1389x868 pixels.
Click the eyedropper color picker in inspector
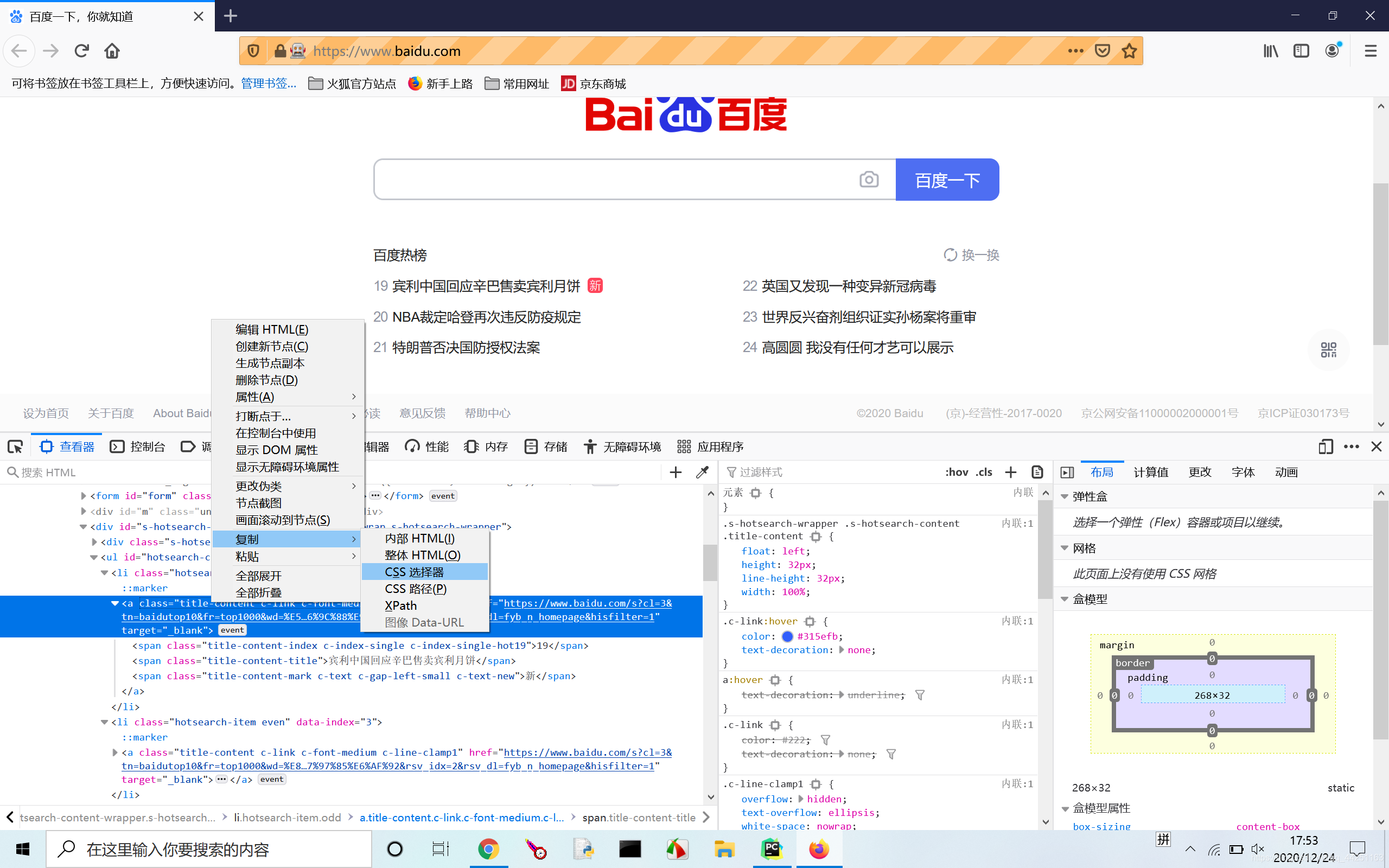pos(702,472)
